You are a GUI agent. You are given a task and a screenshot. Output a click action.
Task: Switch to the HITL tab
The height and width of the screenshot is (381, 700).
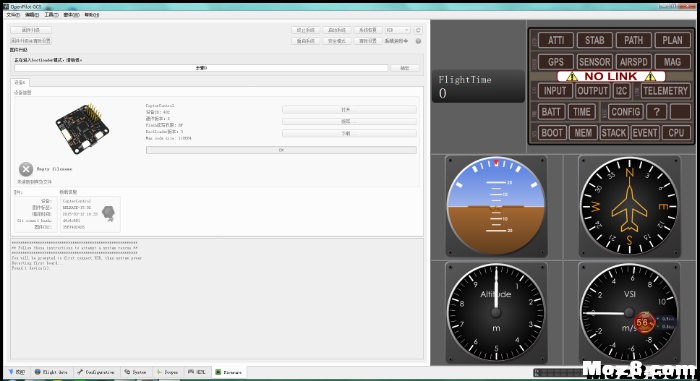tap(197, 372)
